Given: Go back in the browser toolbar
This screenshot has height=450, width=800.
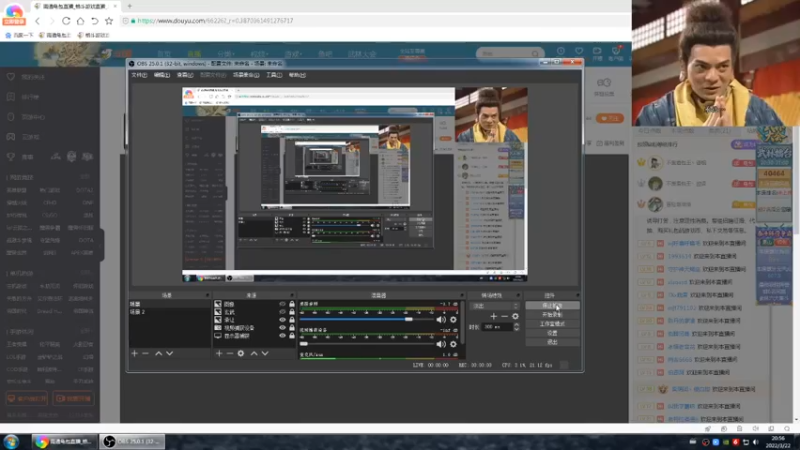Looking at the screenshot, I should click(37, 21).
